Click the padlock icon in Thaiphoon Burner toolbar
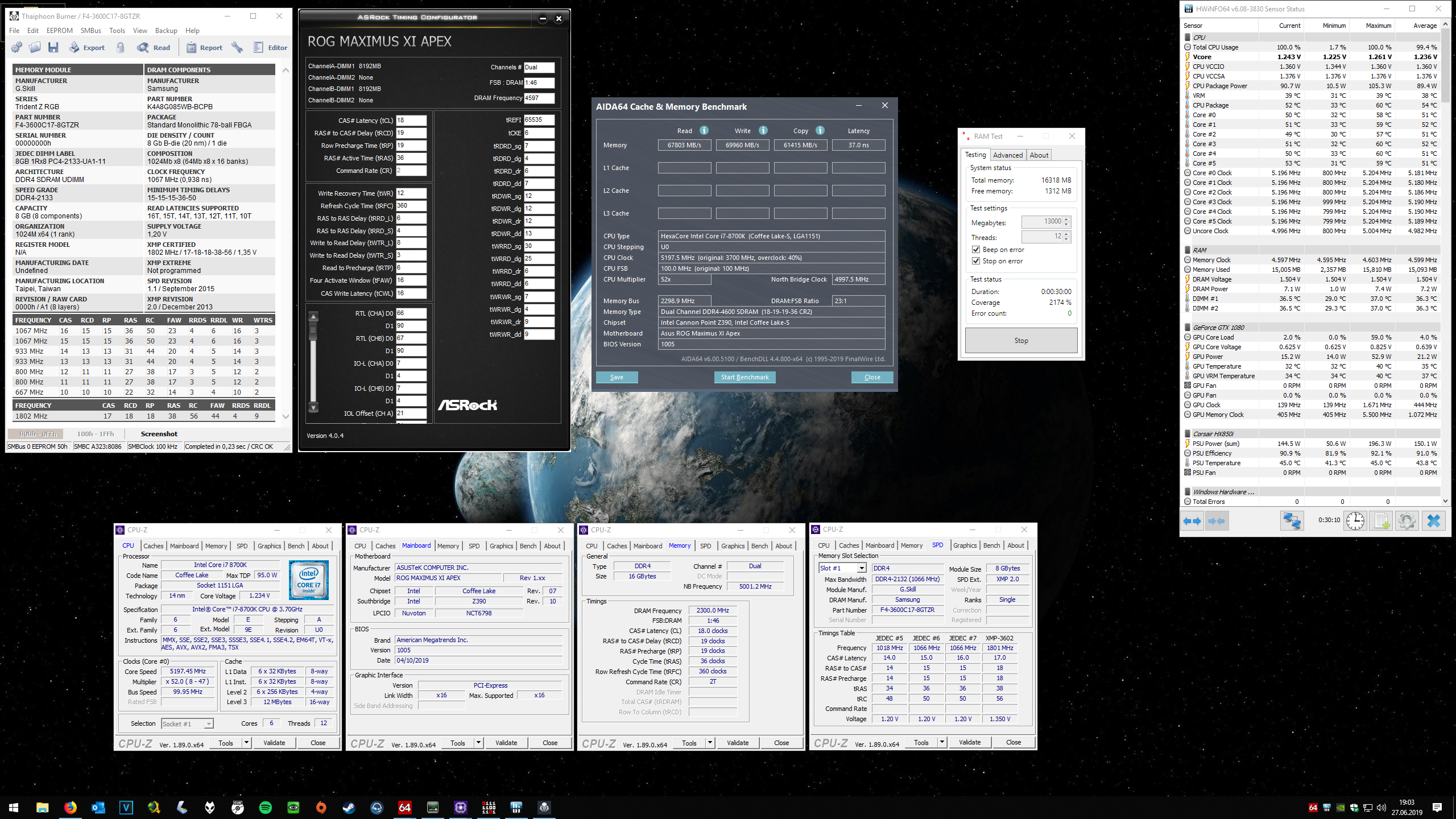The width and height of the screenshot is (1456, 819). coord(121,48)
